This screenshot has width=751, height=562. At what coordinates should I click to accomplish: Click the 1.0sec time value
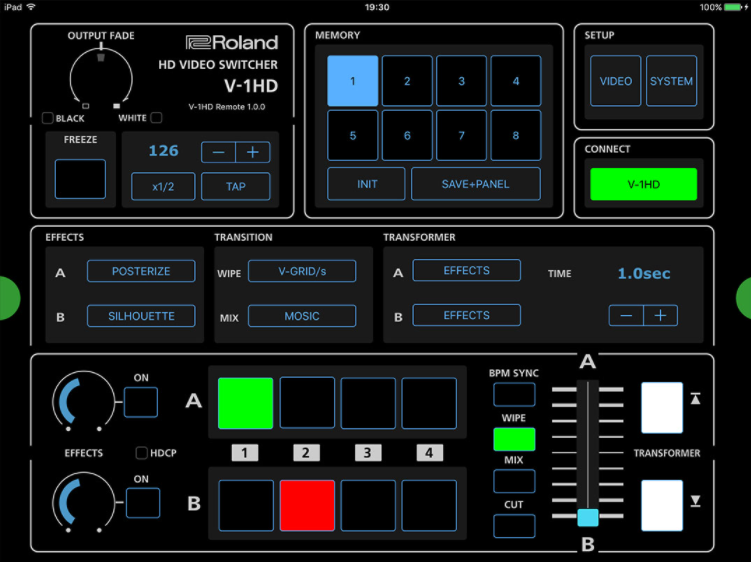644,274
